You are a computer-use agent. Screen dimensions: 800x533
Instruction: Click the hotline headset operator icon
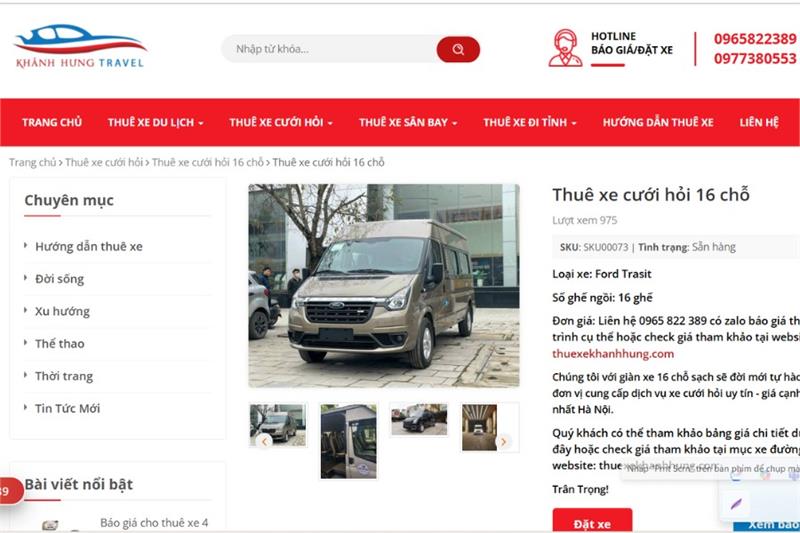tap(565, 48)
